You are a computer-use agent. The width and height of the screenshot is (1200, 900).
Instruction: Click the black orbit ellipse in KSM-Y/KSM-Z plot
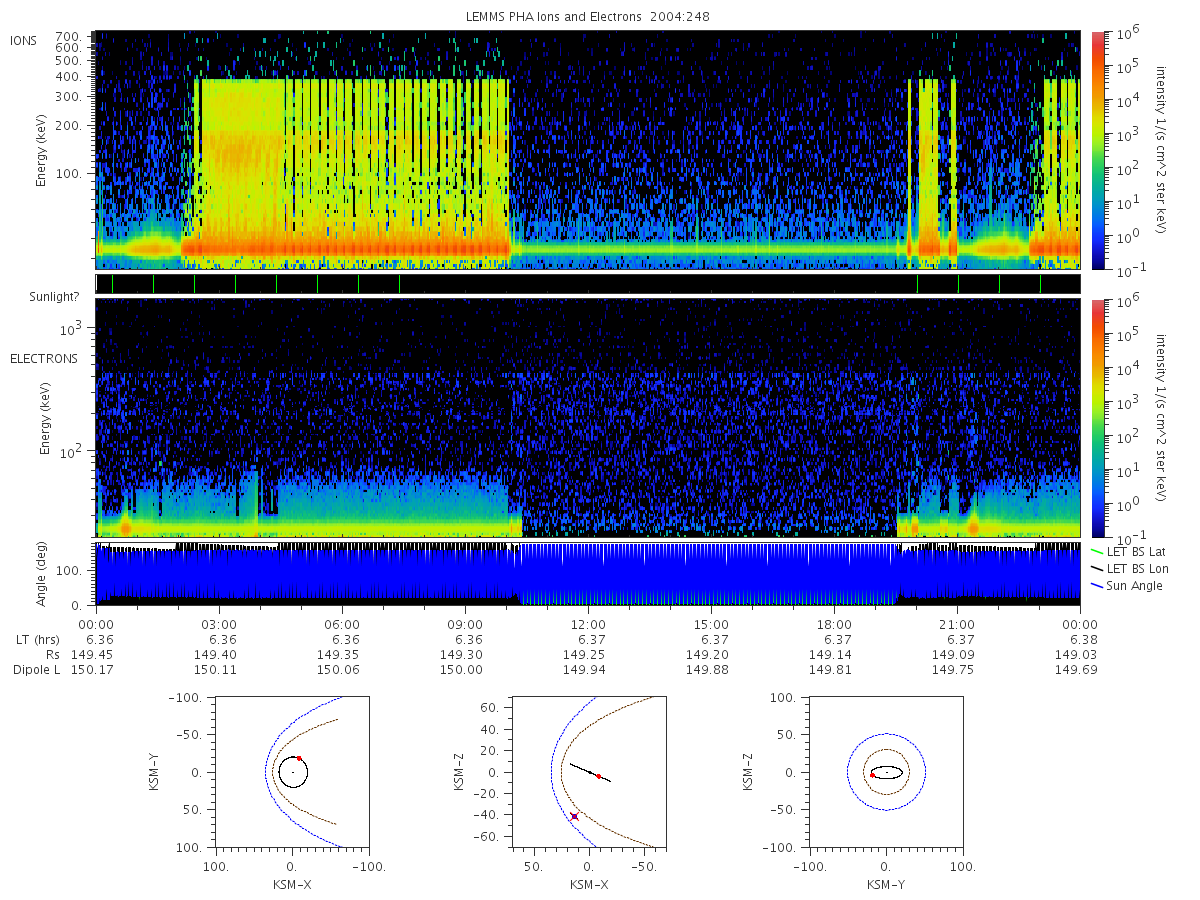tap(886, 772)
